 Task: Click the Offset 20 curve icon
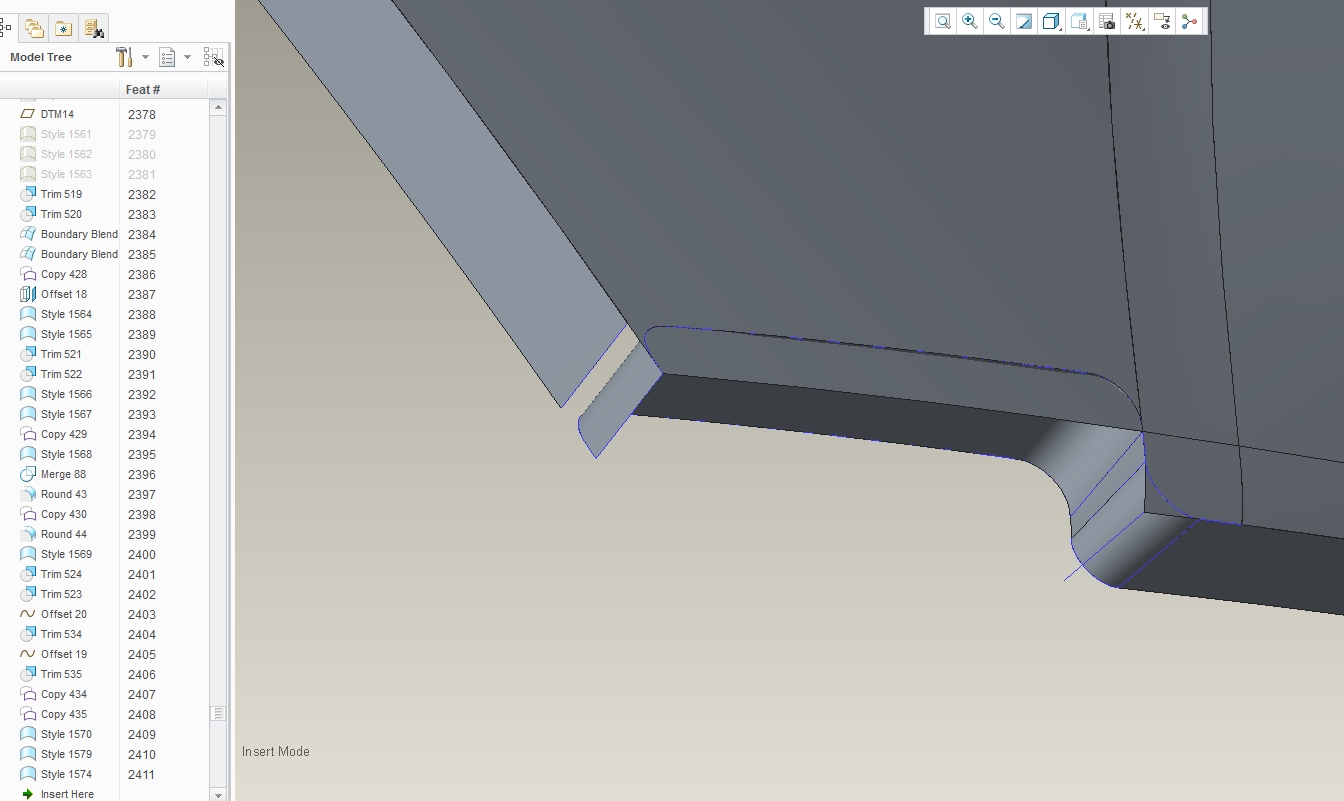coord(28,614)
